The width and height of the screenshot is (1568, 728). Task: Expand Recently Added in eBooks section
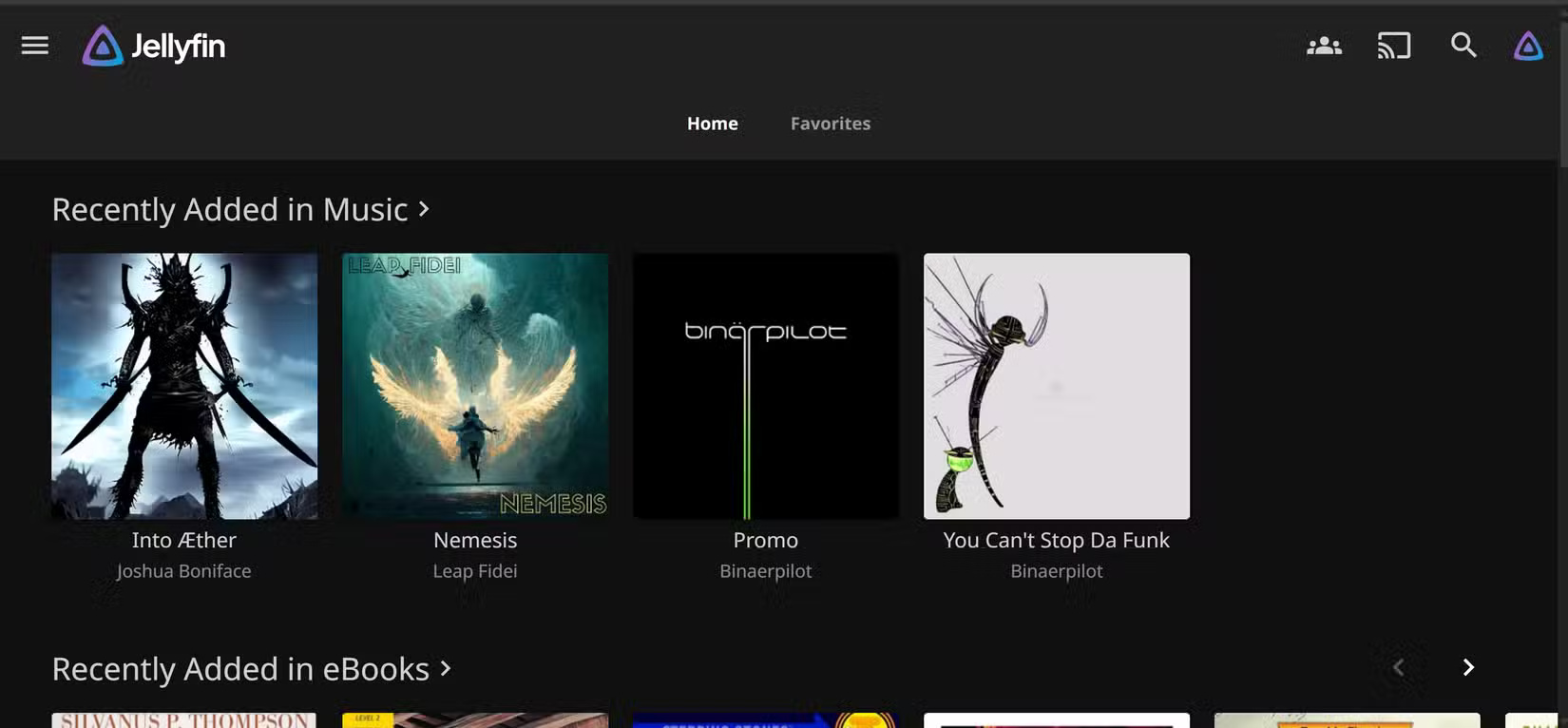point(251,669)
